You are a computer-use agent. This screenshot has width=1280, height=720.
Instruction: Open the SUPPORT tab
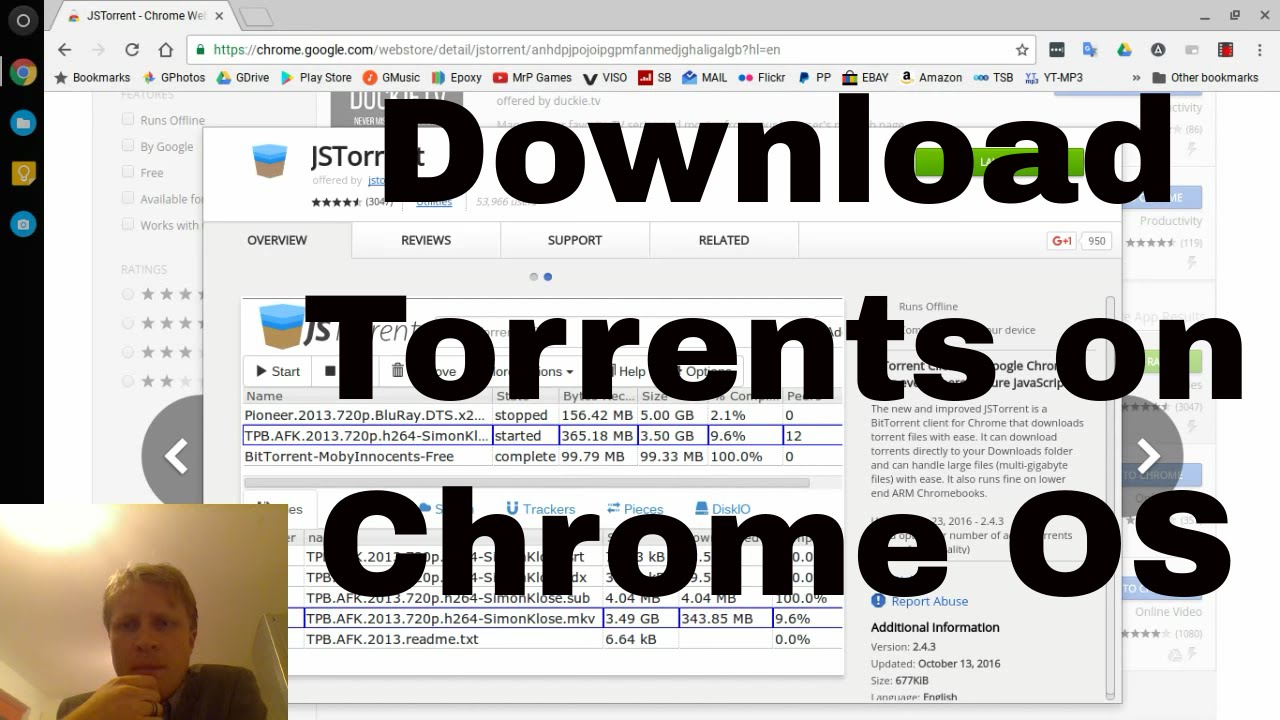coord(575,240)
